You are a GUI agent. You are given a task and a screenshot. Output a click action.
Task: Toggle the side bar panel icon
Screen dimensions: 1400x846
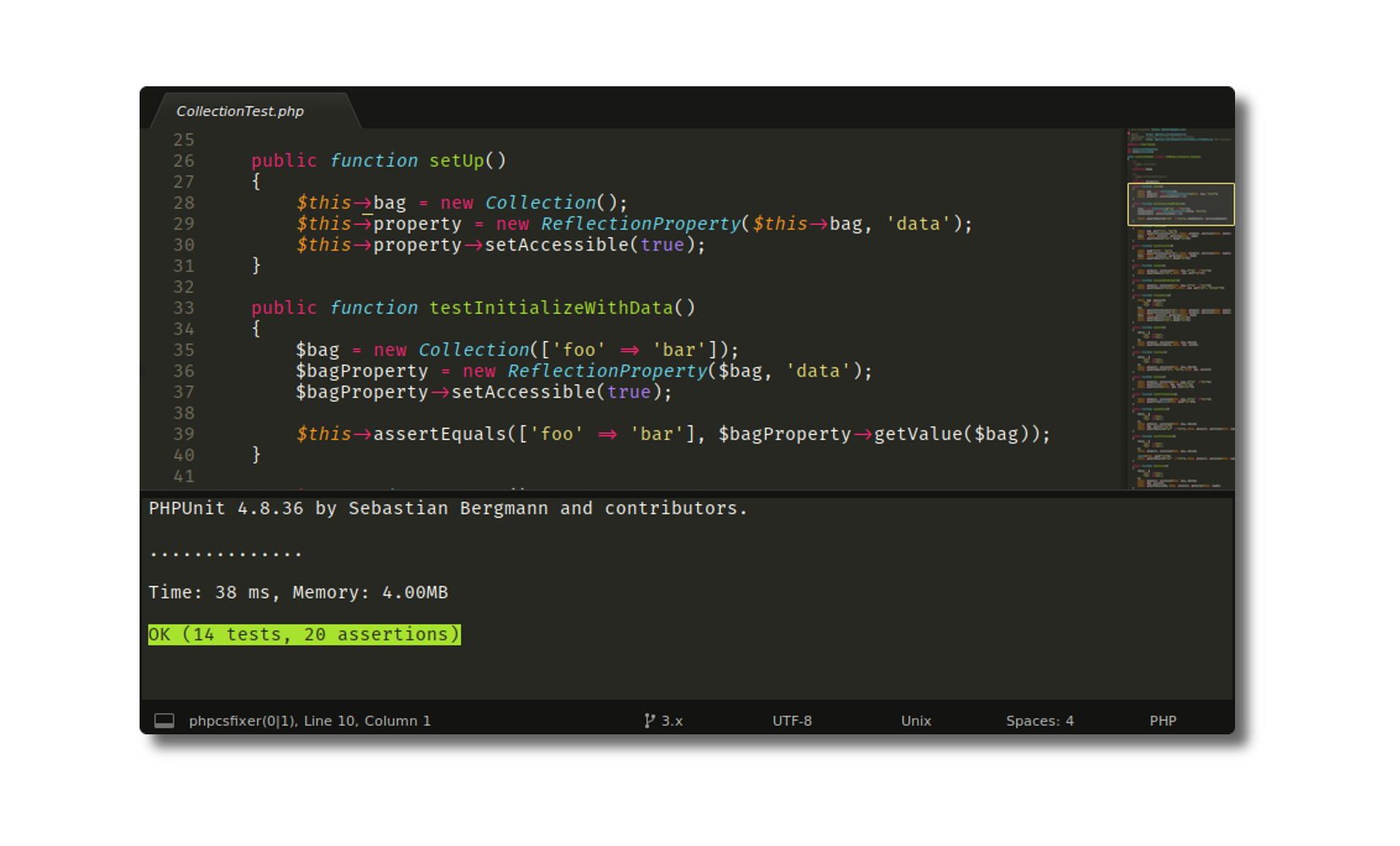[164, 721]
